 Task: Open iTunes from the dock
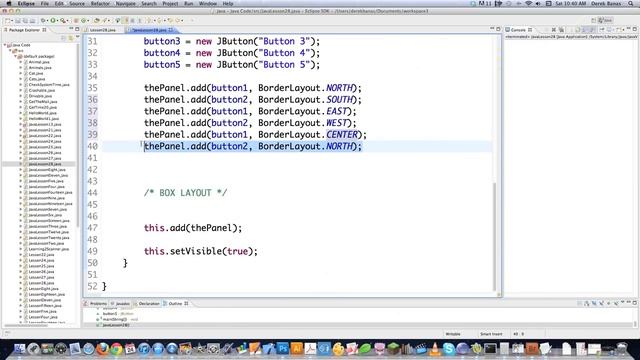pyautogui.click(x=144, y=349)
